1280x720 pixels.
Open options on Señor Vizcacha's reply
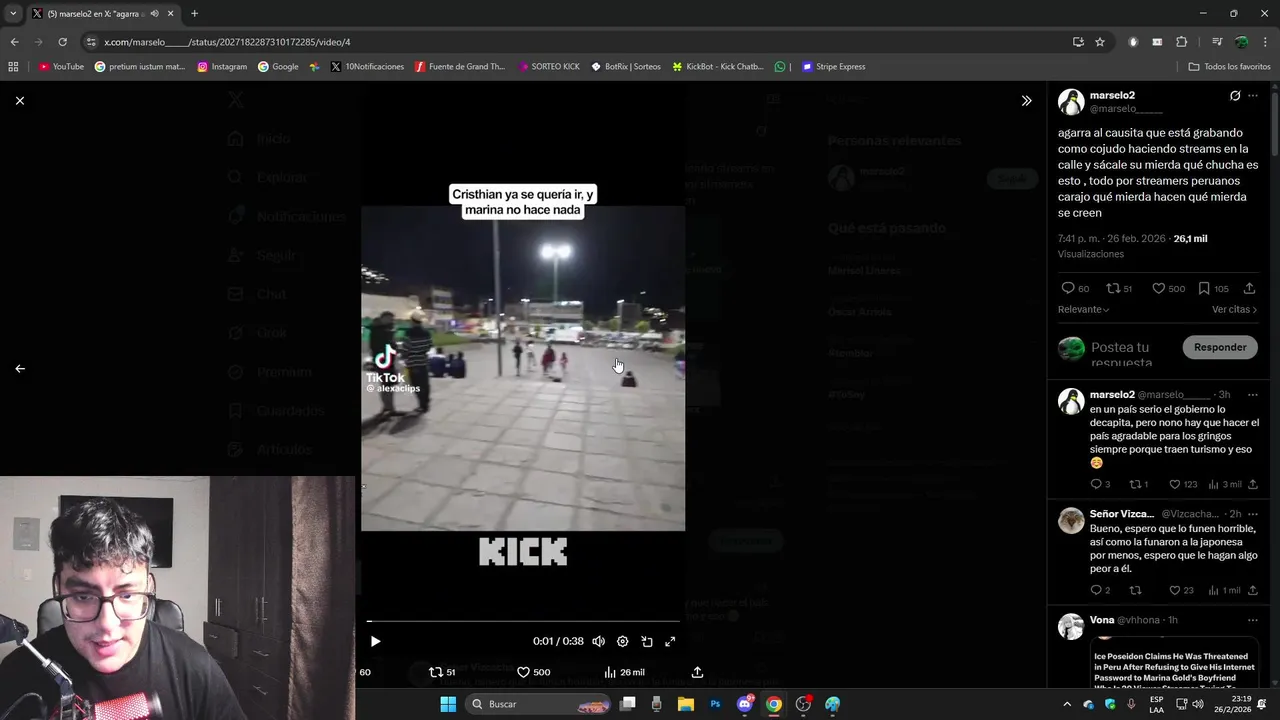point(1253,514)
